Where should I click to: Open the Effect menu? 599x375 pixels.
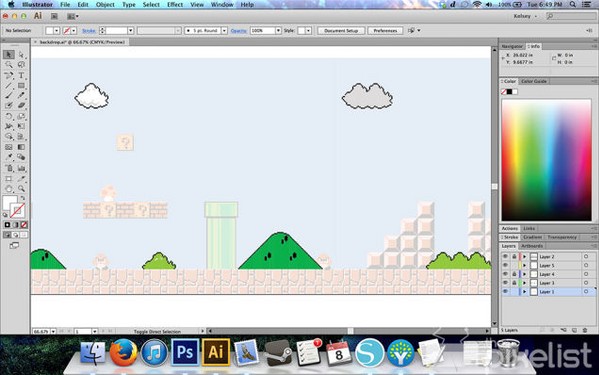coord(175,5)
